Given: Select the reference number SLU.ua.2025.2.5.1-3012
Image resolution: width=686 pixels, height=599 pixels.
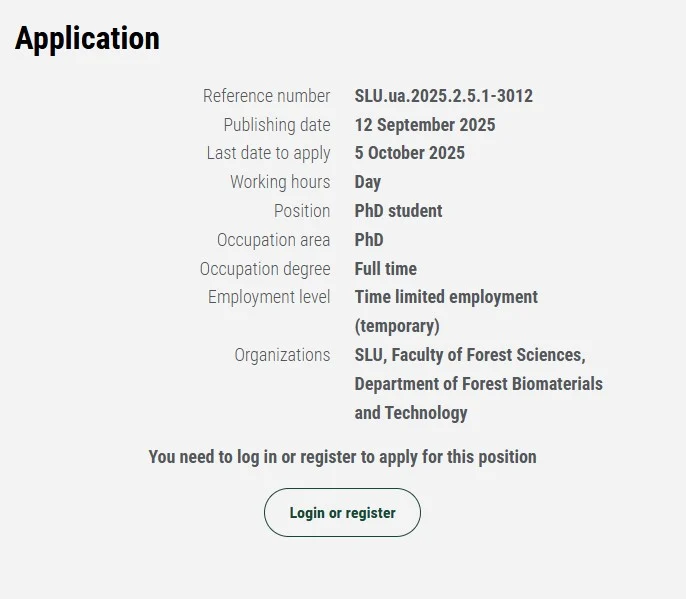Looking at the screenshot, I should coord(443,96).
